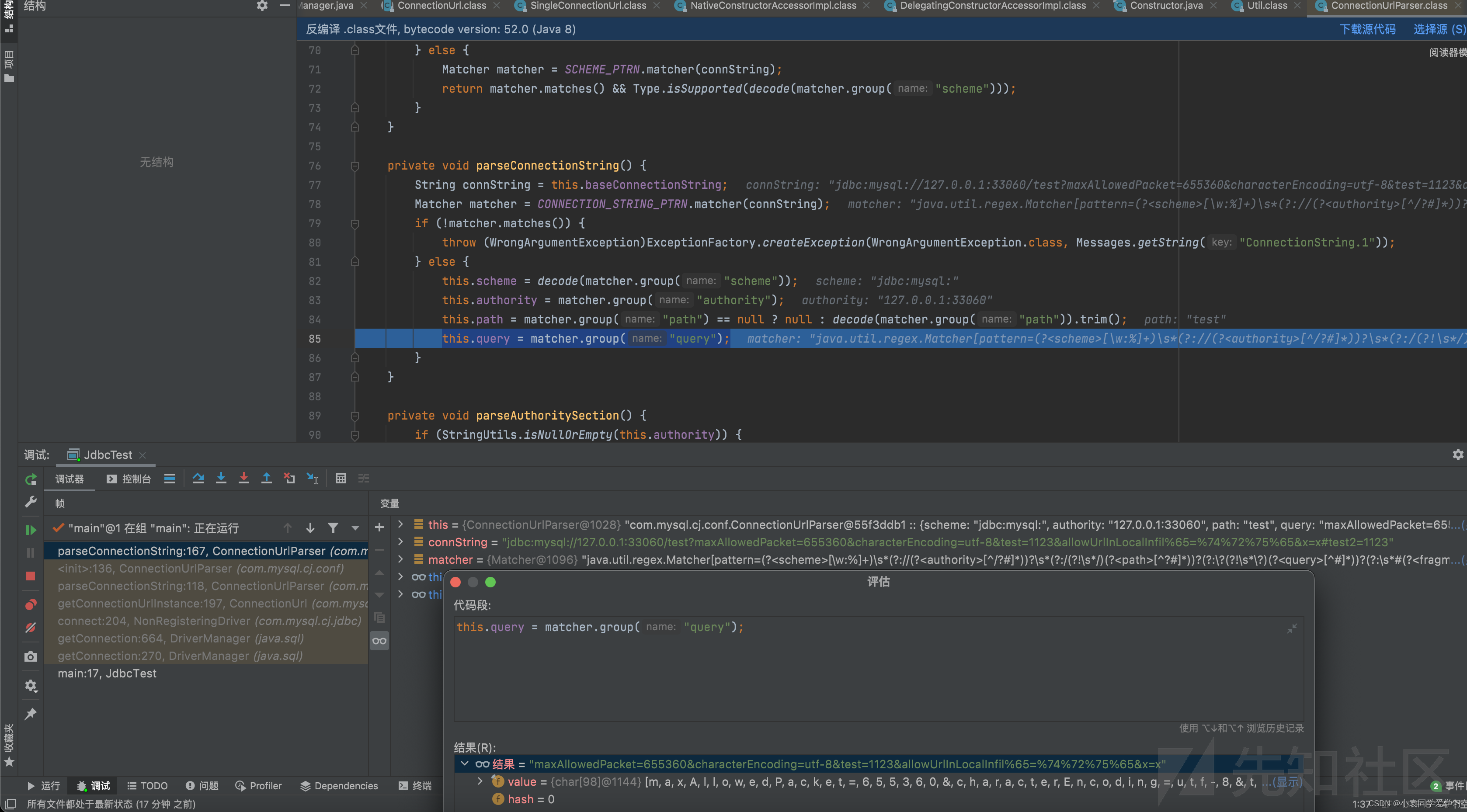The image size is (1467, 812).
Task: Resume program execution
Action: pyautogui.click(x=31, y=530)
